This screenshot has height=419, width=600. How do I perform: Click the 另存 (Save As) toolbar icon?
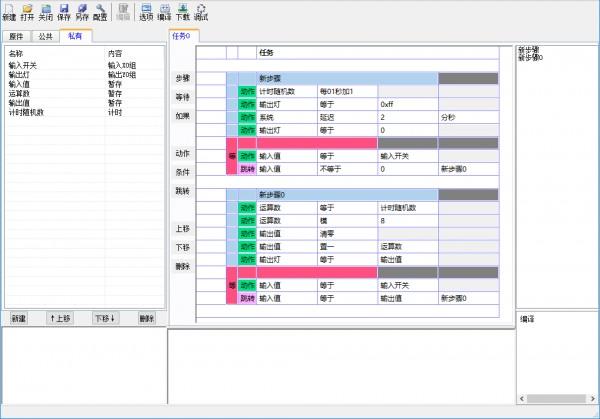coord(82,12)
